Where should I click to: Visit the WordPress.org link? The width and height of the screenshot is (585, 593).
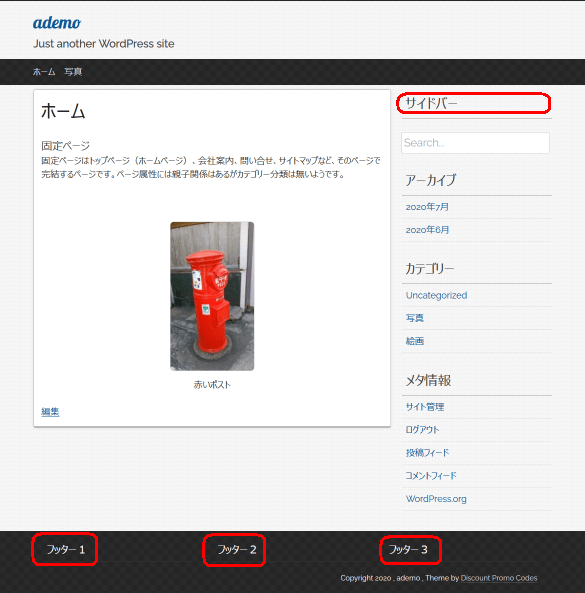point(436,499)
